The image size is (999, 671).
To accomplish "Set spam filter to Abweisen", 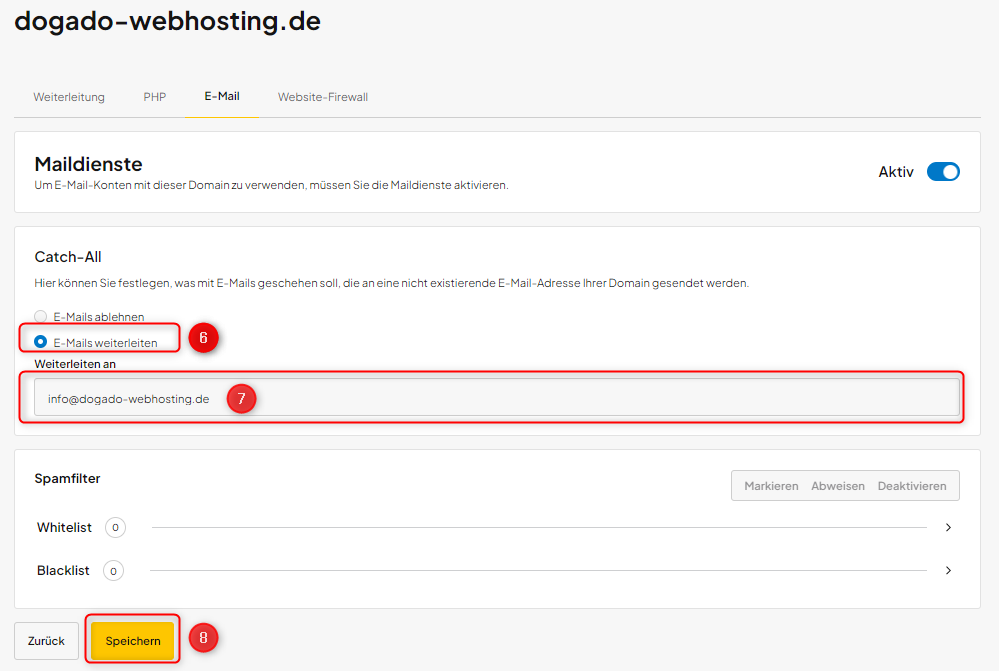I will (x=838, y=486).
